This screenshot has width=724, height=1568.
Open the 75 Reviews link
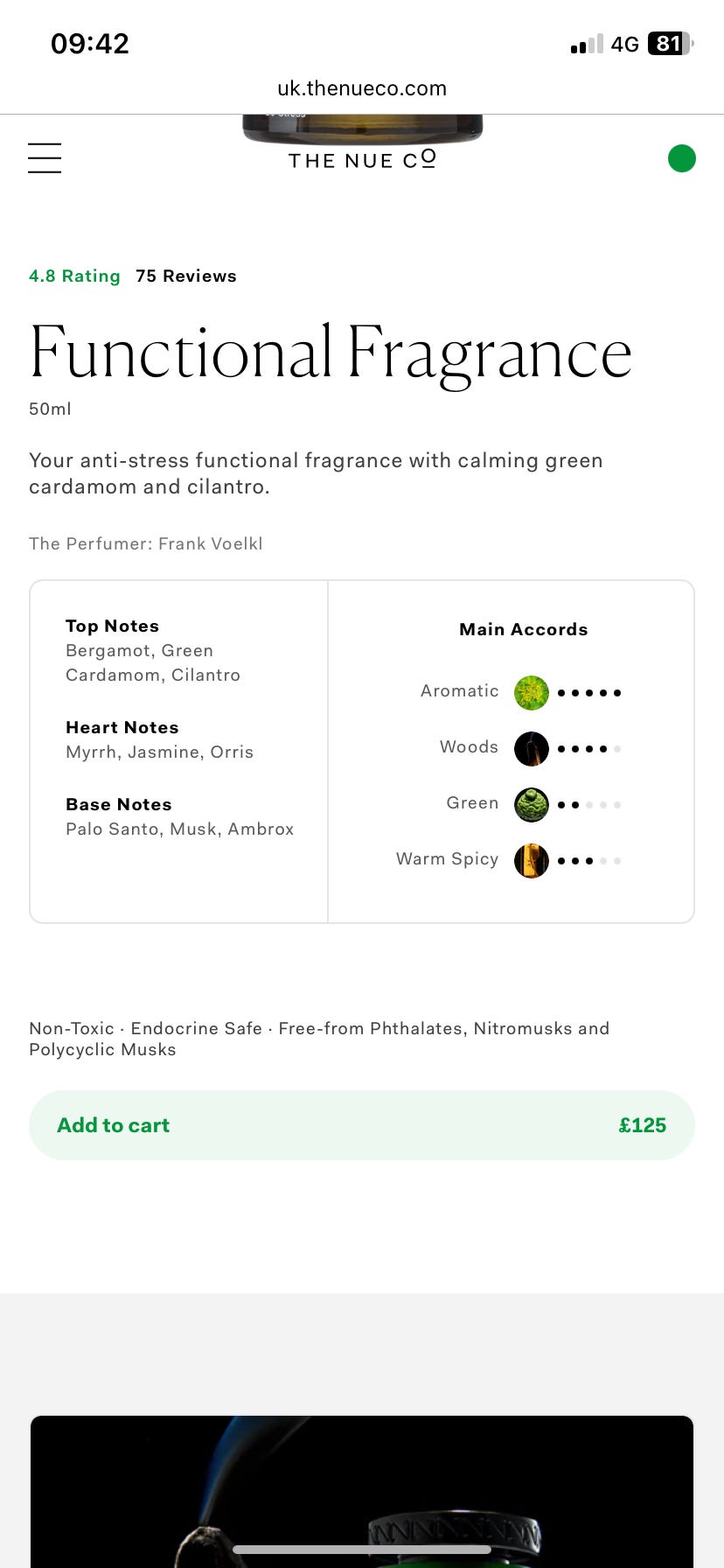(186, 276)
